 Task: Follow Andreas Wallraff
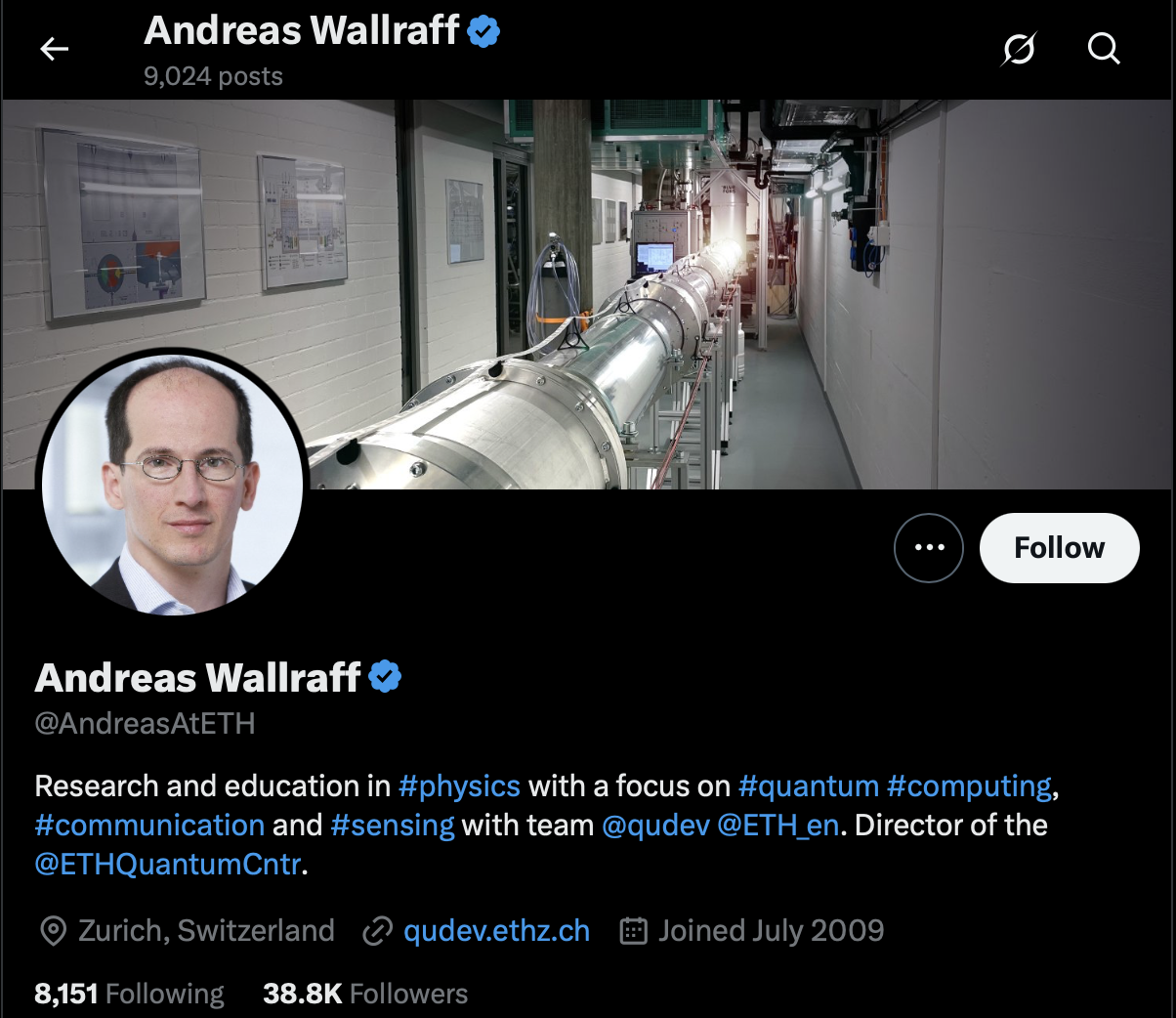click(x=1060, y=548)
